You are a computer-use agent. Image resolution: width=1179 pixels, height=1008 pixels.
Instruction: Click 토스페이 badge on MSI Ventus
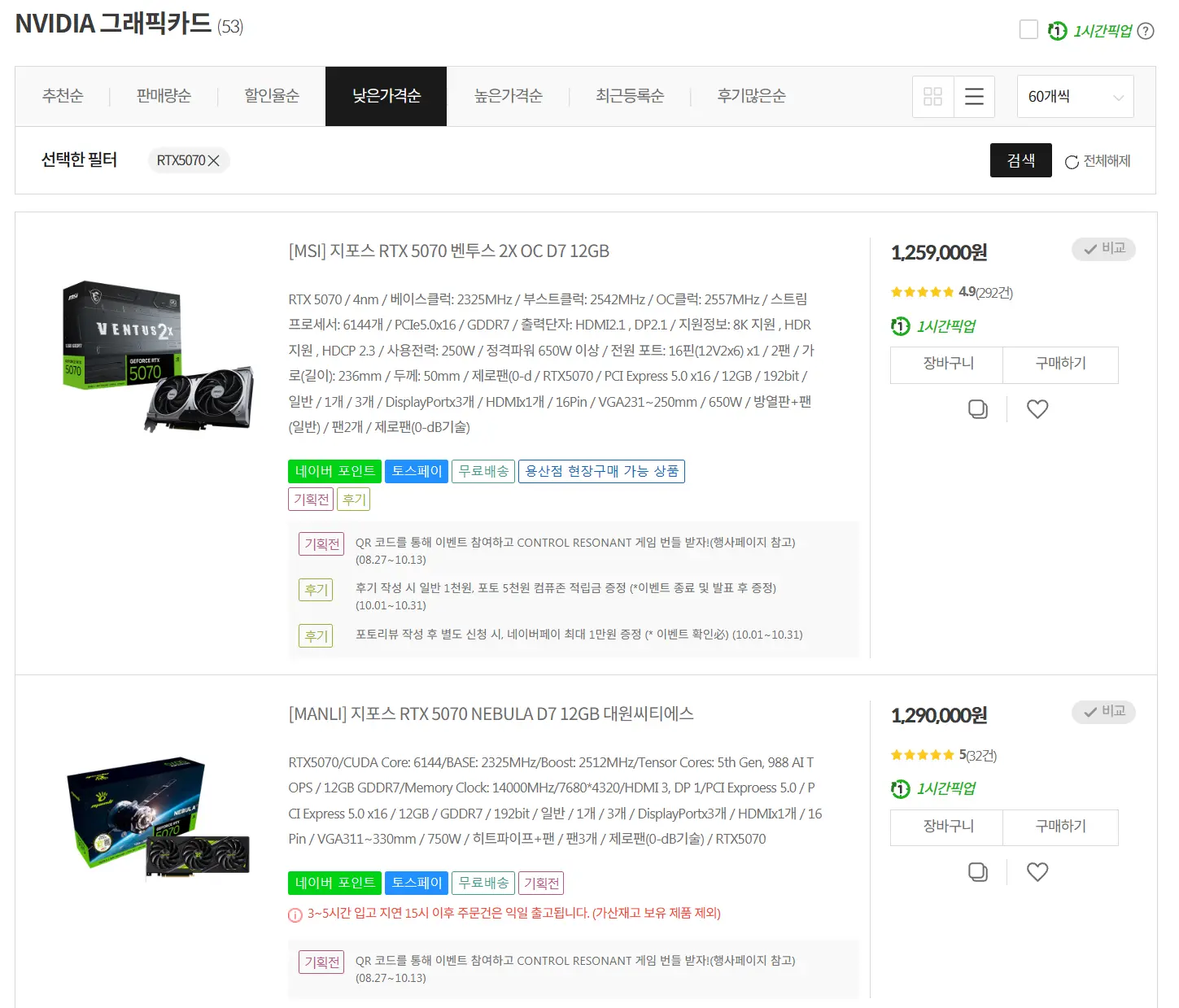click(417, 471)
